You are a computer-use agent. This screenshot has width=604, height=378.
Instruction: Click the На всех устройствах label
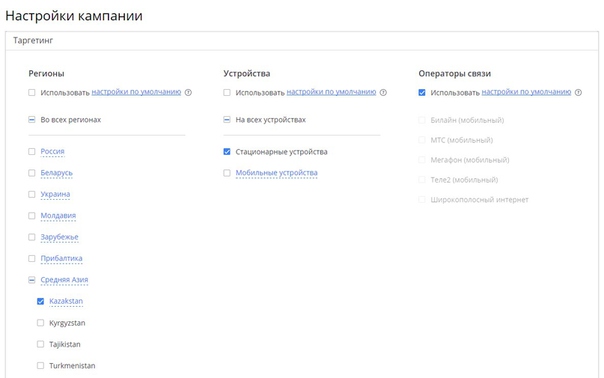point(270,120)
